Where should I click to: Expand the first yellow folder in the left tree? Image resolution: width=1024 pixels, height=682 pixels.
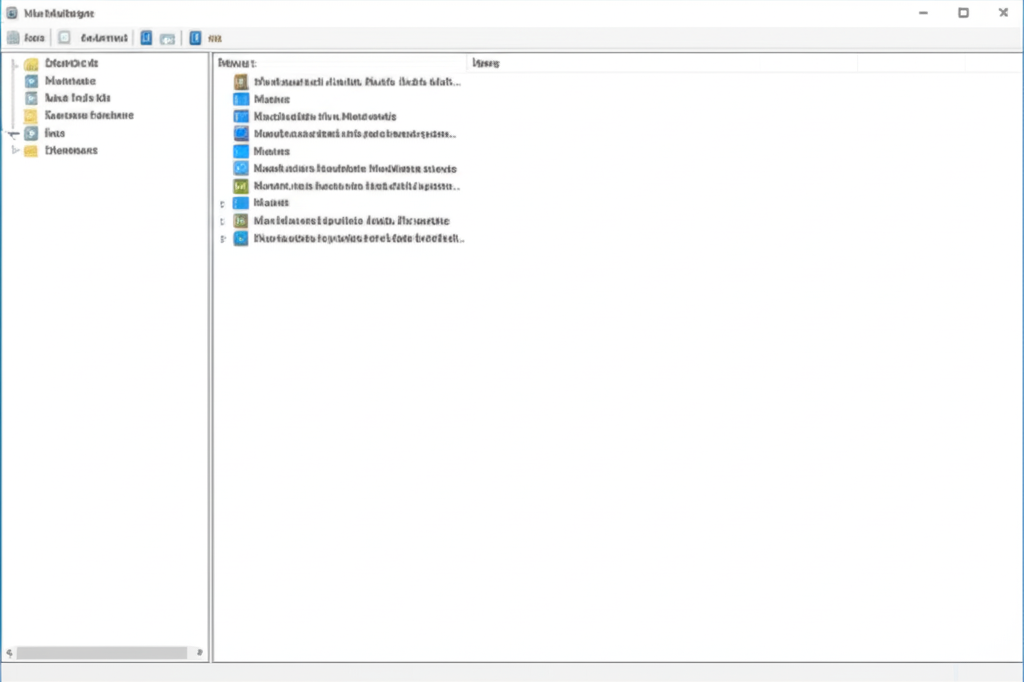click(x=15, y=64)
